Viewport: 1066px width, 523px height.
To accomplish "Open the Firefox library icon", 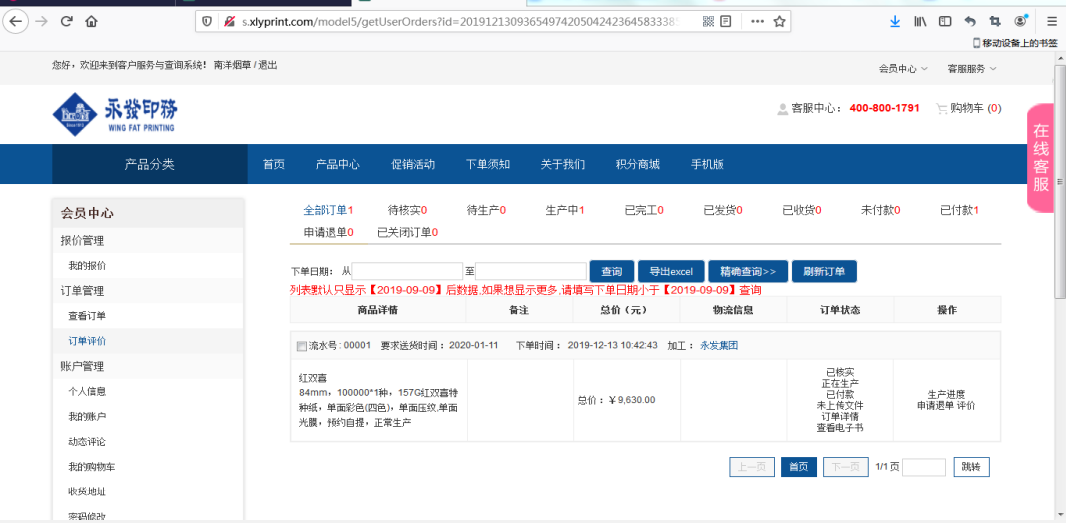I will coord(919,21).
